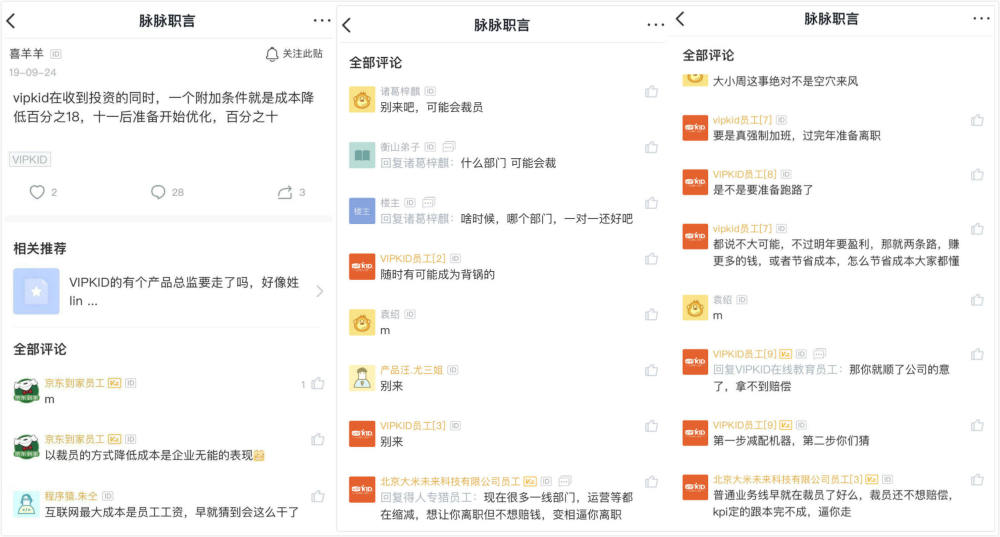
Task: Open reply icon beside 衡山弟子 name
Action: (449, 147)
